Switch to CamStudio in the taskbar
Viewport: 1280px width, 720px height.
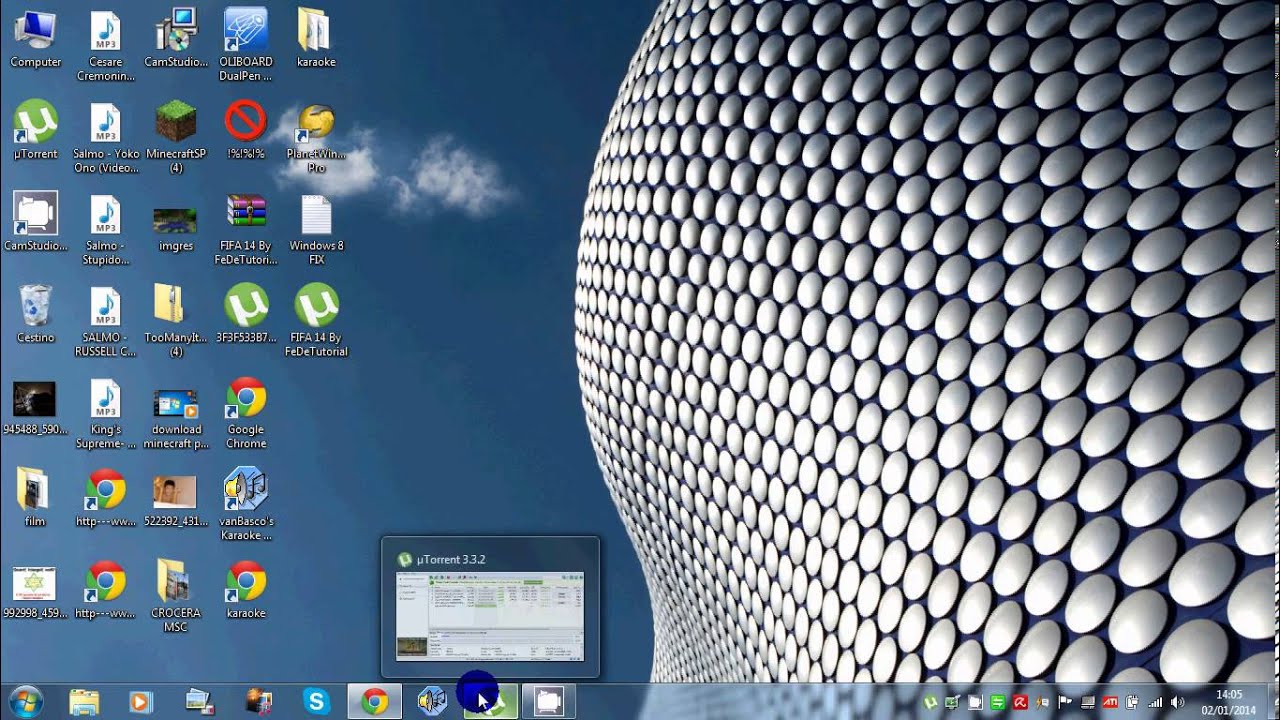548,702
